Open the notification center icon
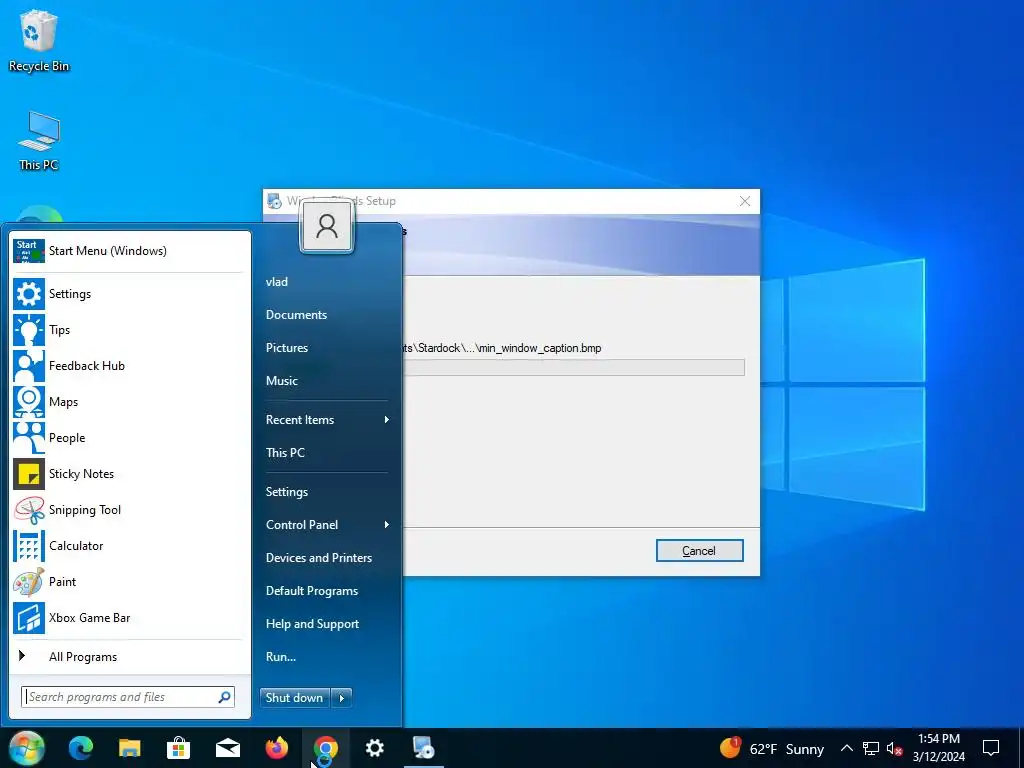 click(991, 748)
